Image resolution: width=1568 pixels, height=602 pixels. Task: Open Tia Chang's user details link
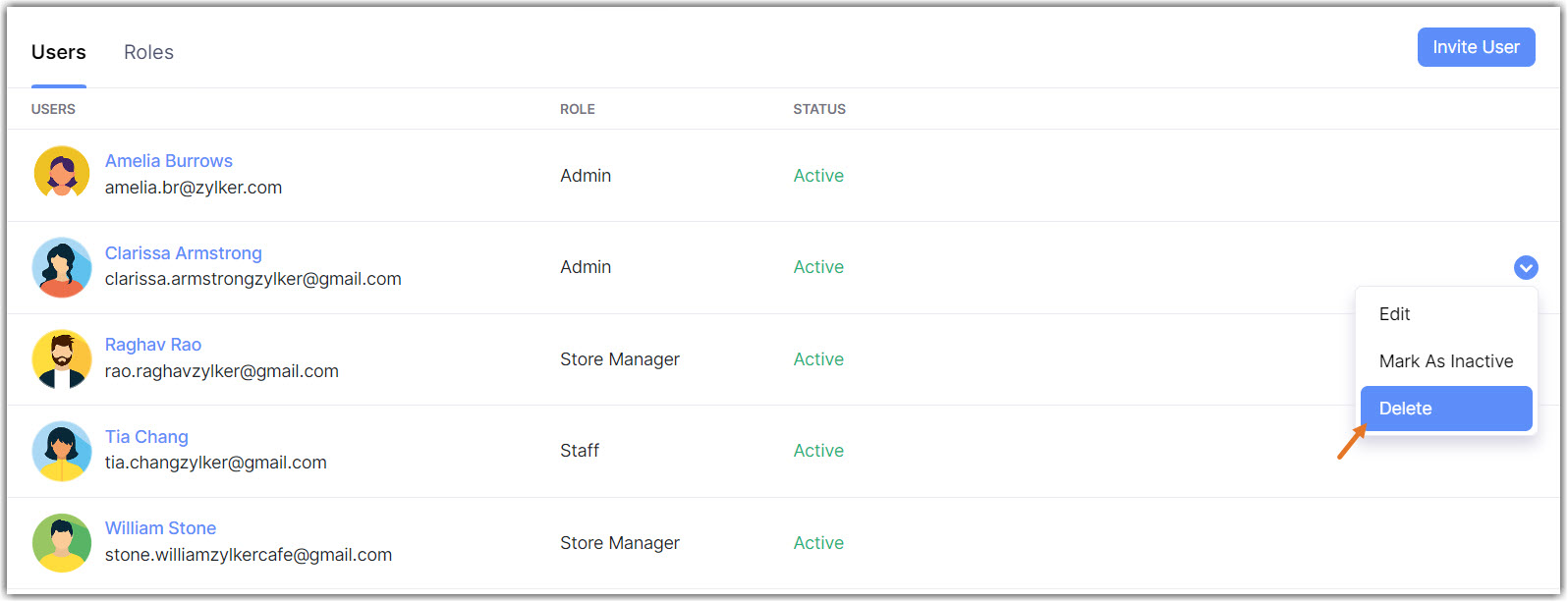[146, 437]
